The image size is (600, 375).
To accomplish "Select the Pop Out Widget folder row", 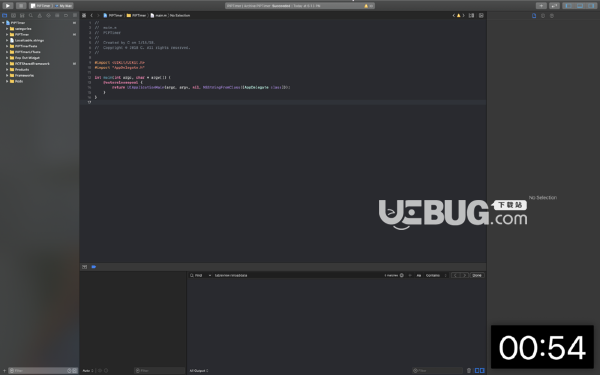I will point(39,58).
